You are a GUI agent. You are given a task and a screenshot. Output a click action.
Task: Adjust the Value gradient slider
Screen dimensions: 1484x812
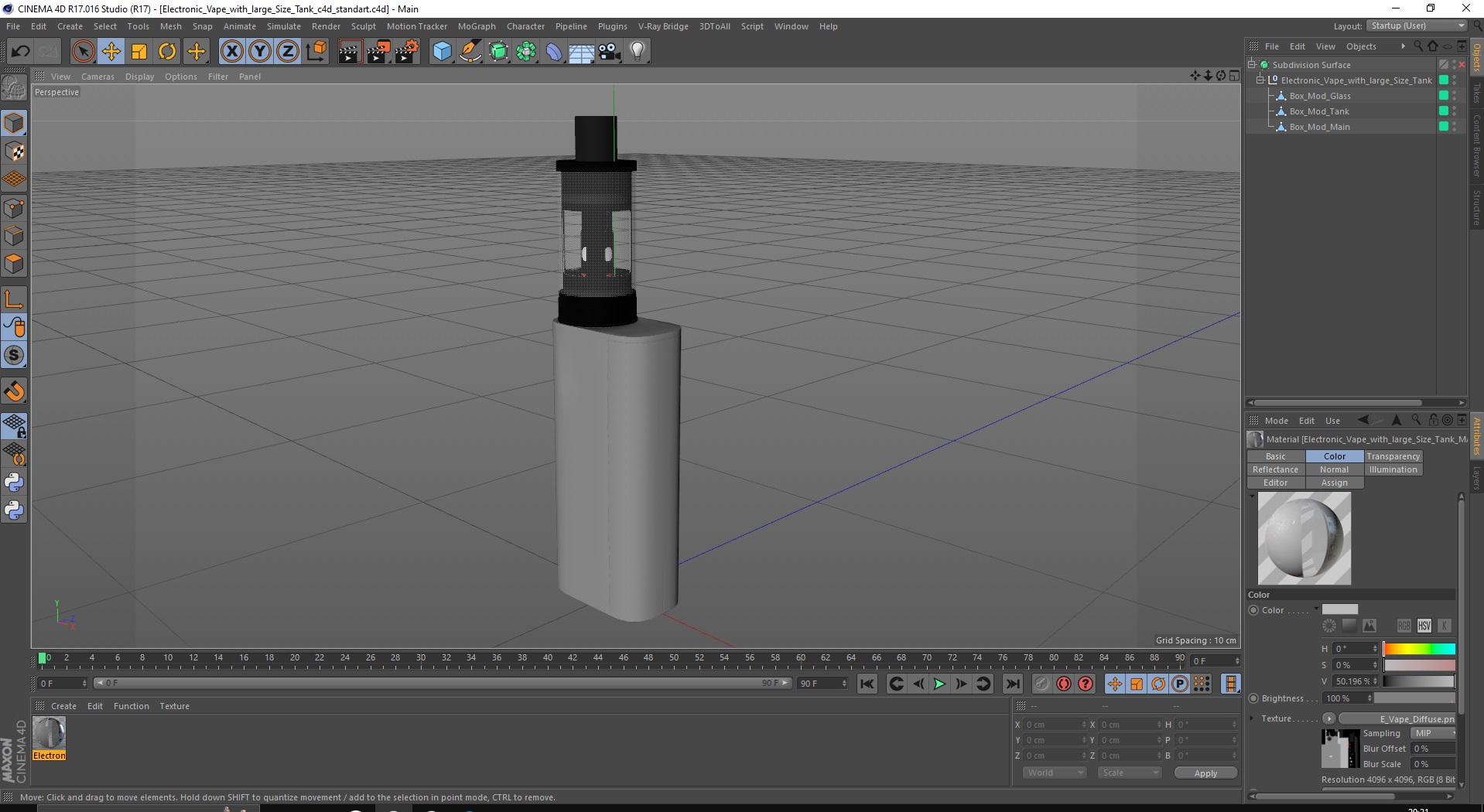[1419, 681]
